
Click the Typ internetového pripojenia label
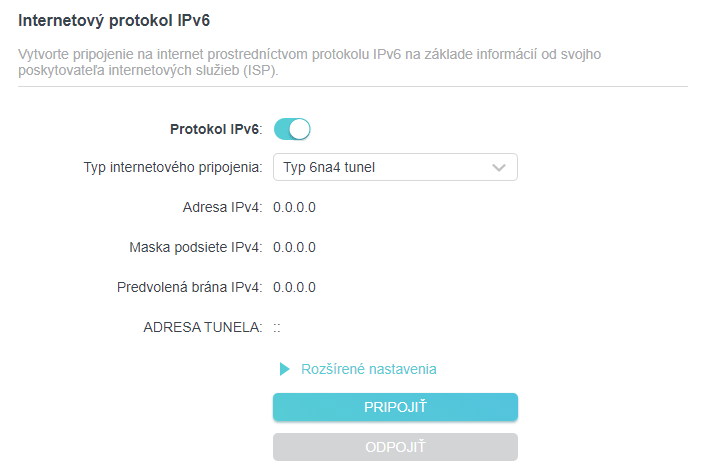(173, 167)
